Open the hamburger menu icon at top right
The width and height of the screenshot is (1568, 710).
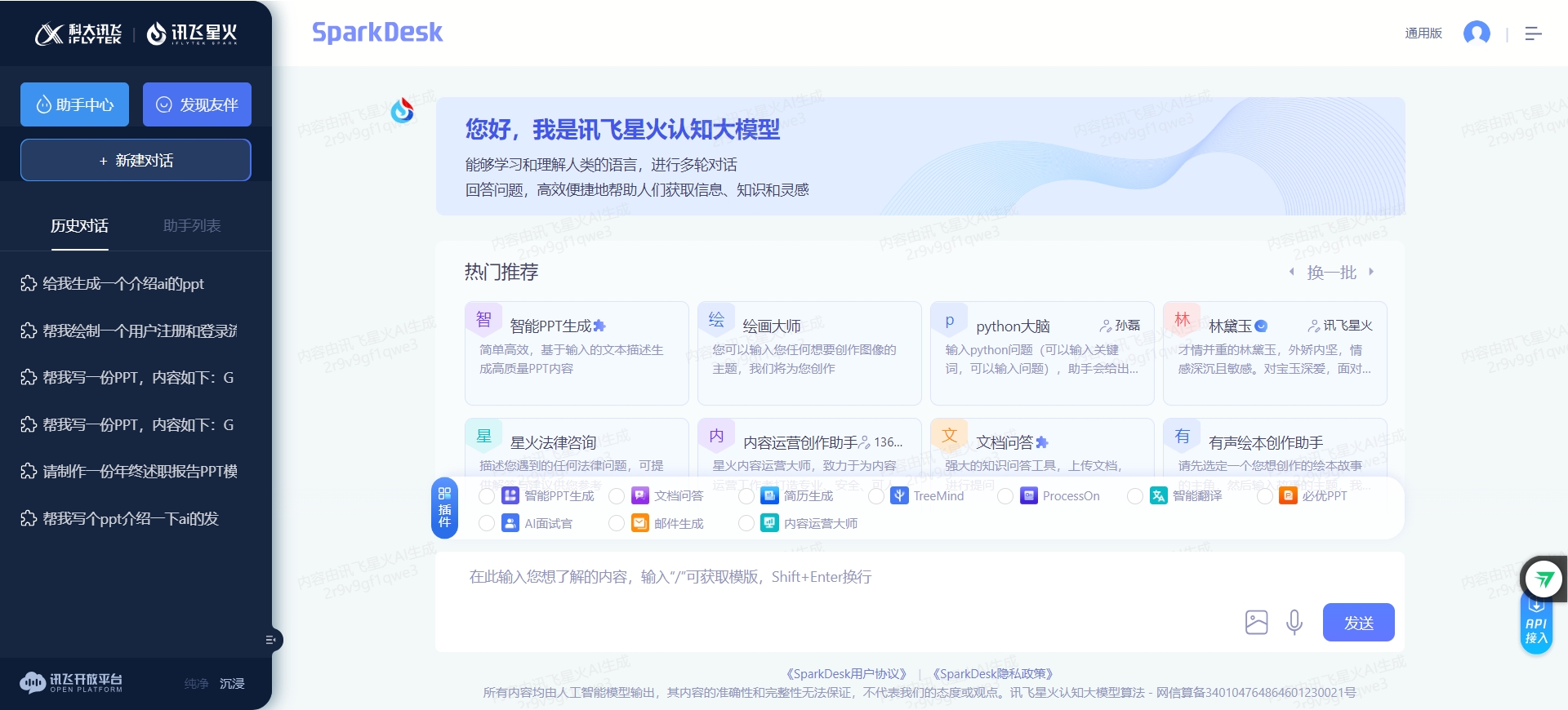tap(1533, 33)
